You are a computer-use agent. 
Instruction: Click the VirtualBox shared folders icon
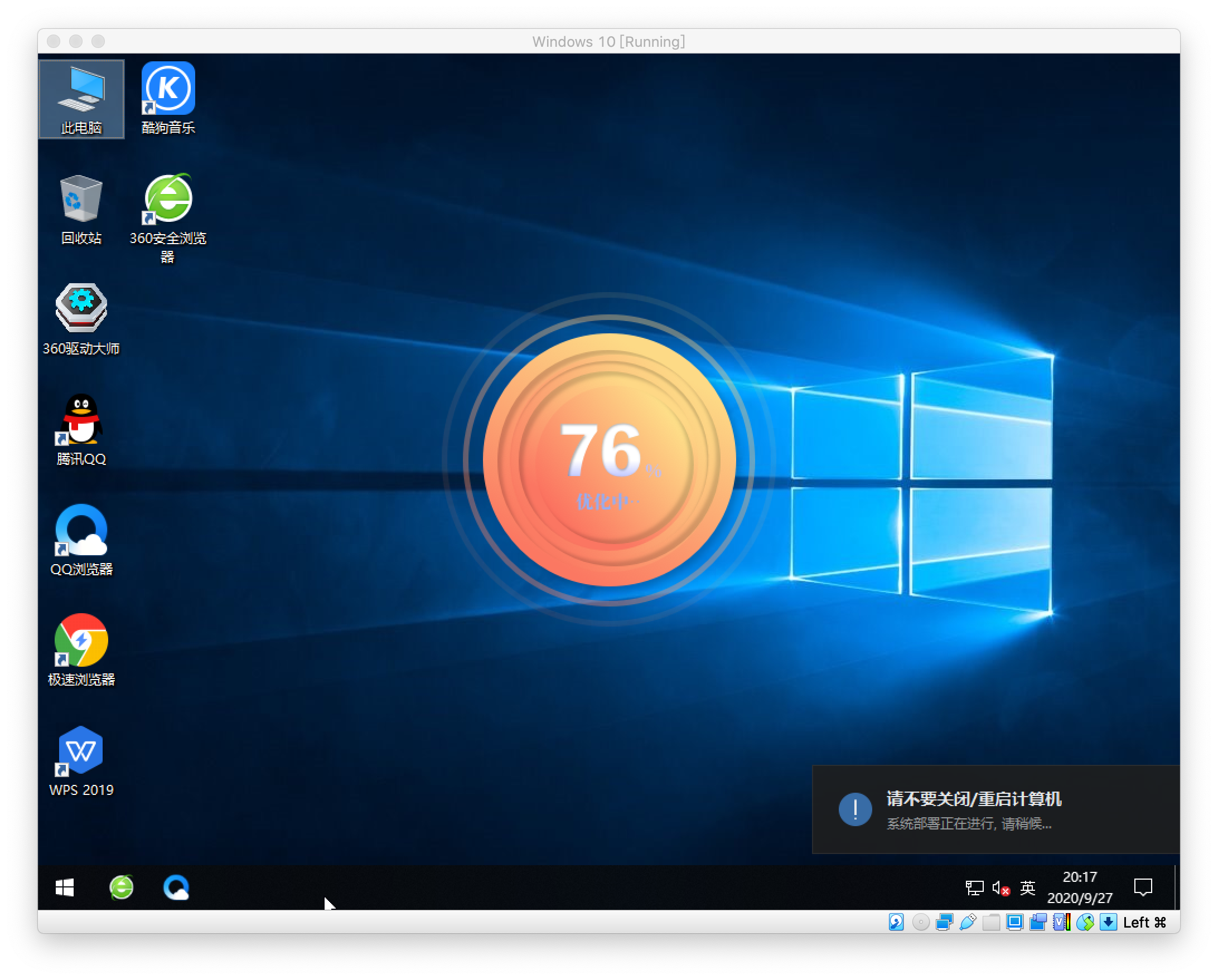(x=991, y=922)
